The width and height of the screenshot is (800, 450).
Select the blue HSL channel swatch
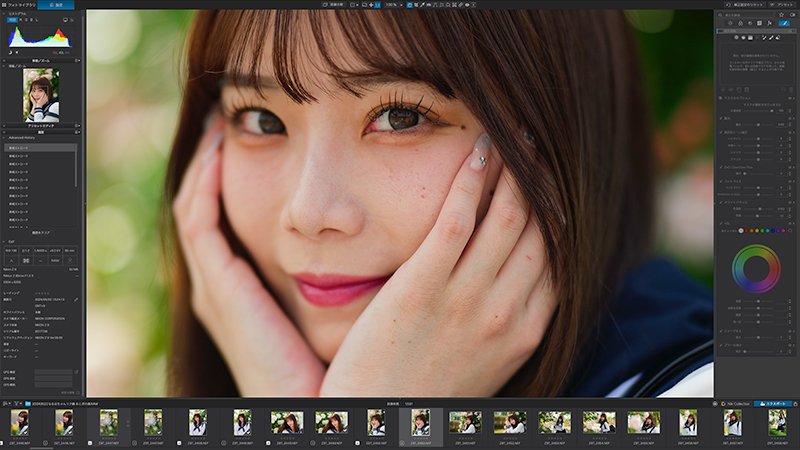[773, 231]
